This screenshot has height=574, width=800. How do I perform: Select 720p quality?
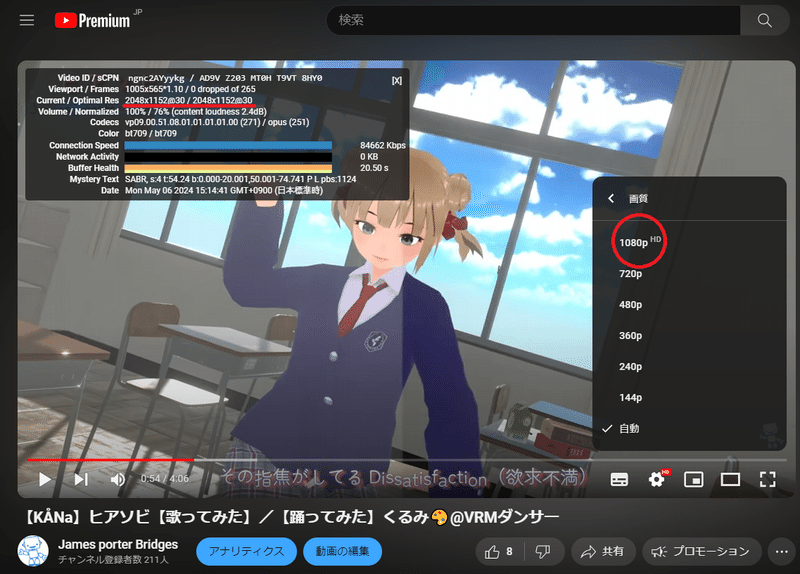click(689, 273)
